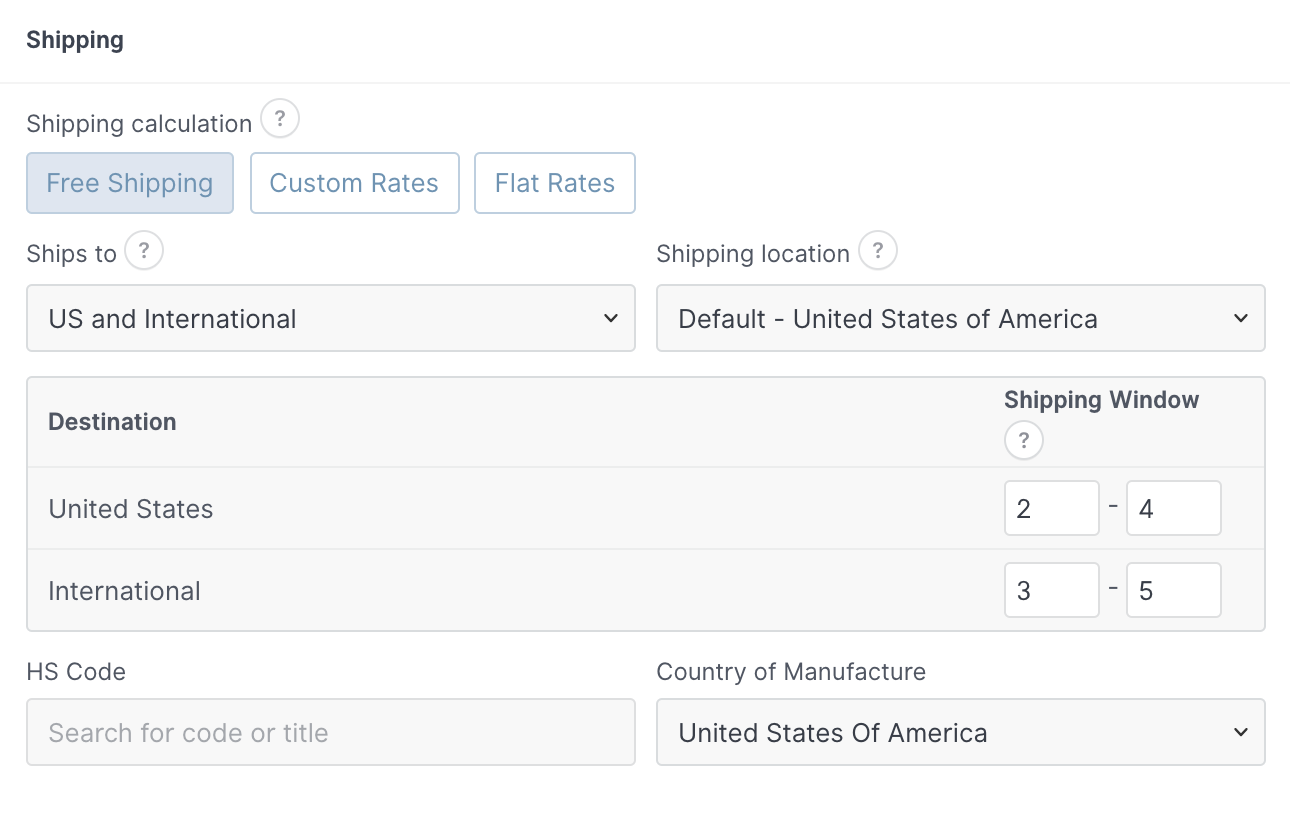
Task: Select the Custom Rates option
Action: pyautogui.click(x=354, y=183)
